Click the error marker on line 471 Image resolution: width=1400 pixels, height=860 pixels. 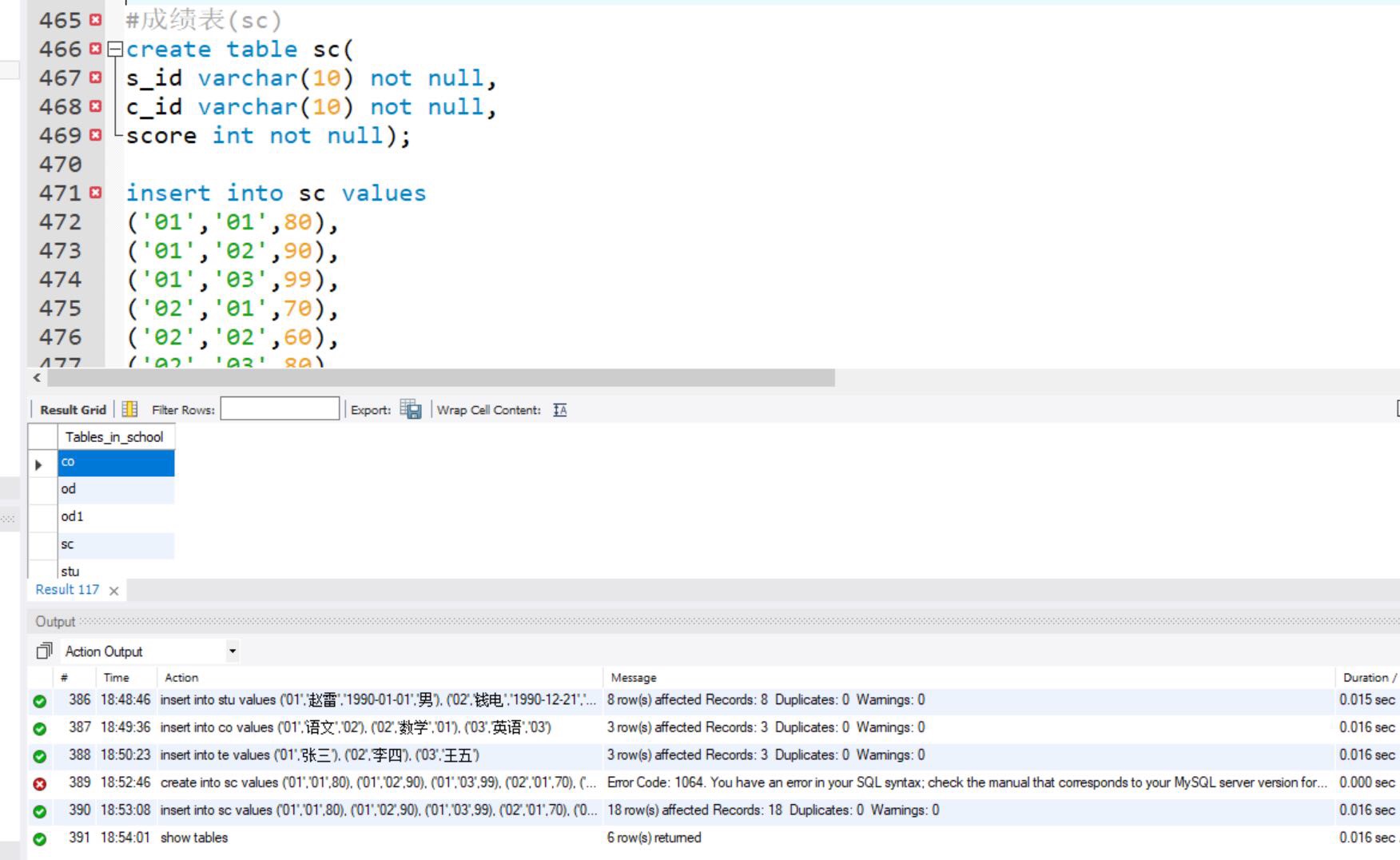[x=96, y=193]
